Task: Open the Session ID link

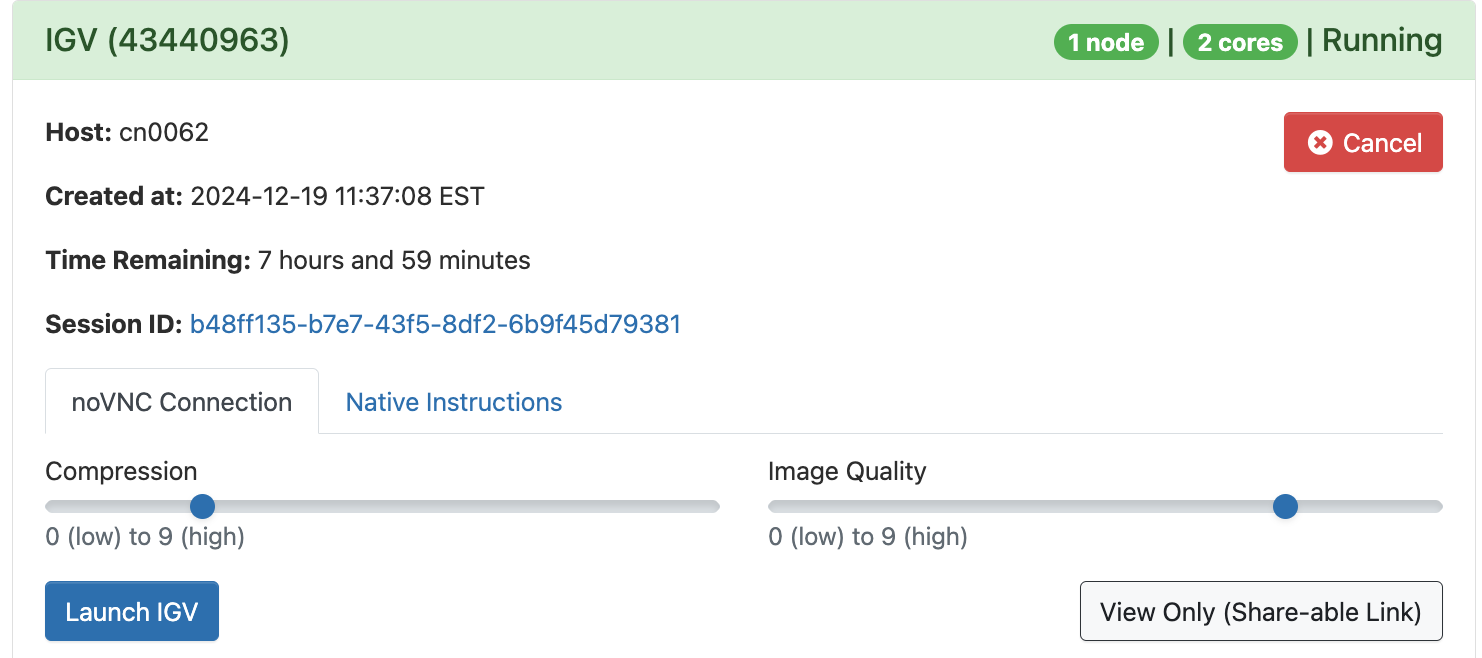Action: 435,324
